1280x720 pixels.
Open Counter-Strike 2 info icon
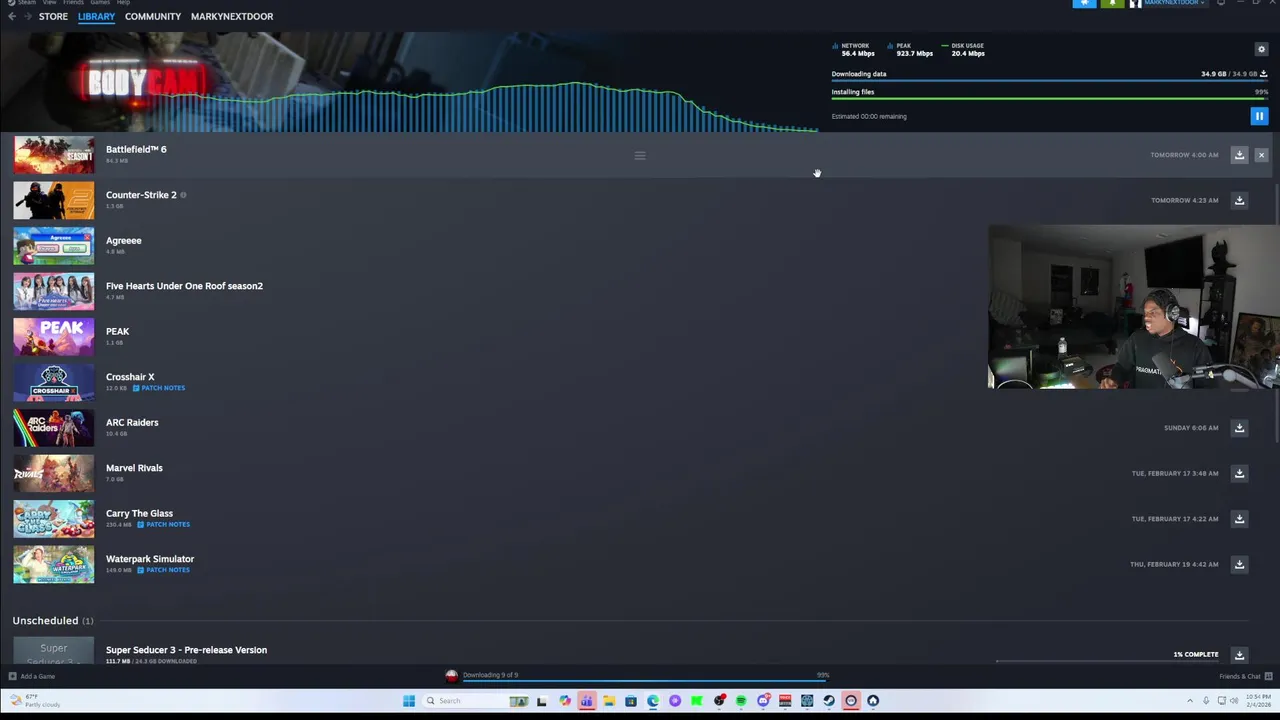coord(183,195)
